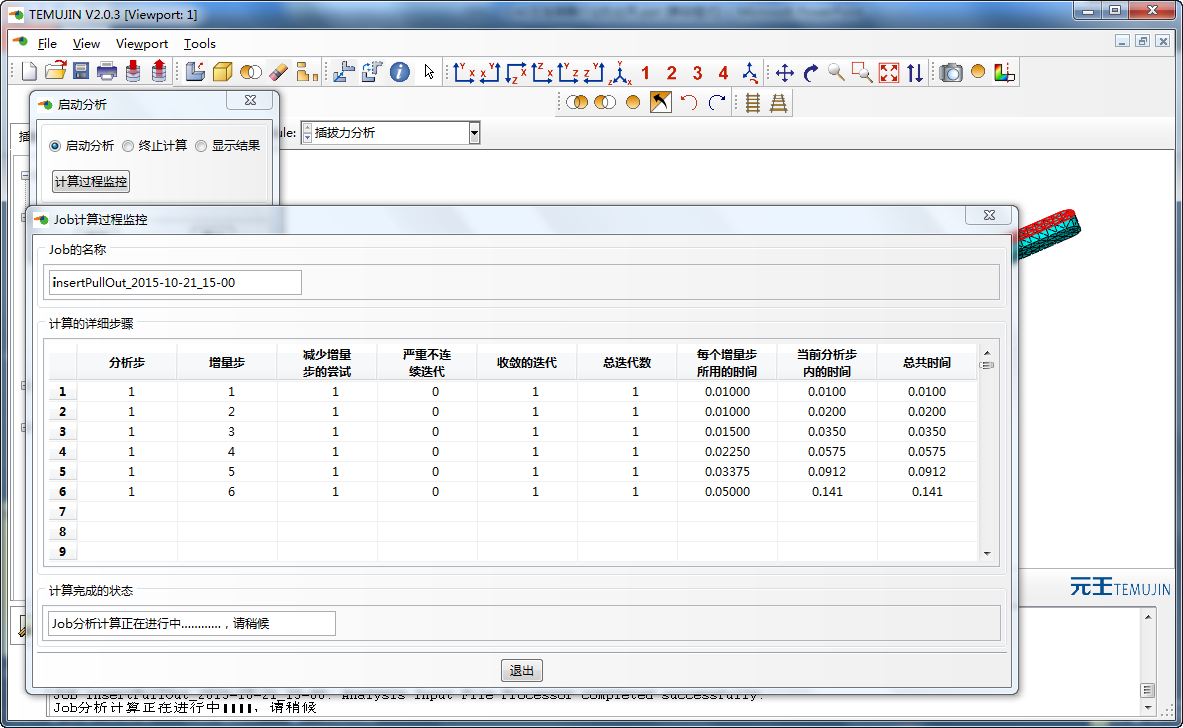Click the color legend spectrum icon

[x=1004, y=72]
